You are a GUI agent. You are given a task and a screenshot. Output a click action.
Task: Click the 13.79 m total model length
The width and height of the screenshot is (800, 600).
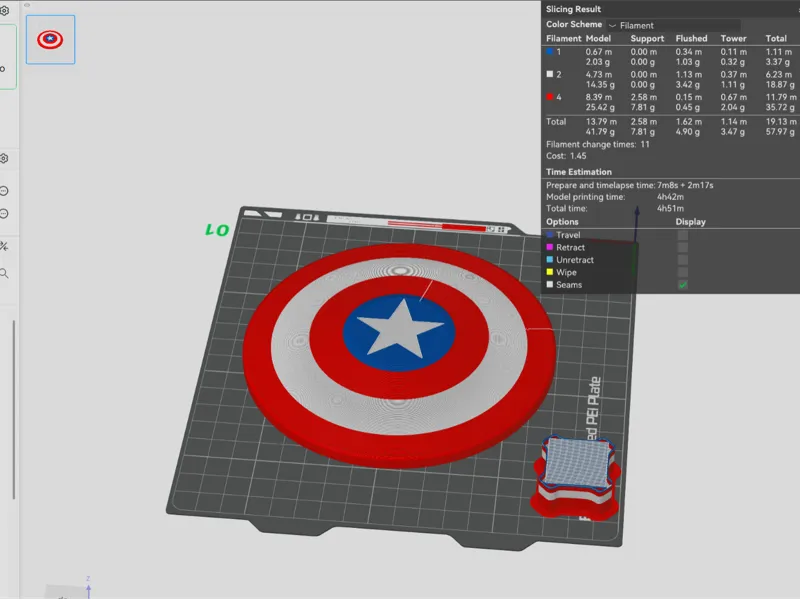601,121
